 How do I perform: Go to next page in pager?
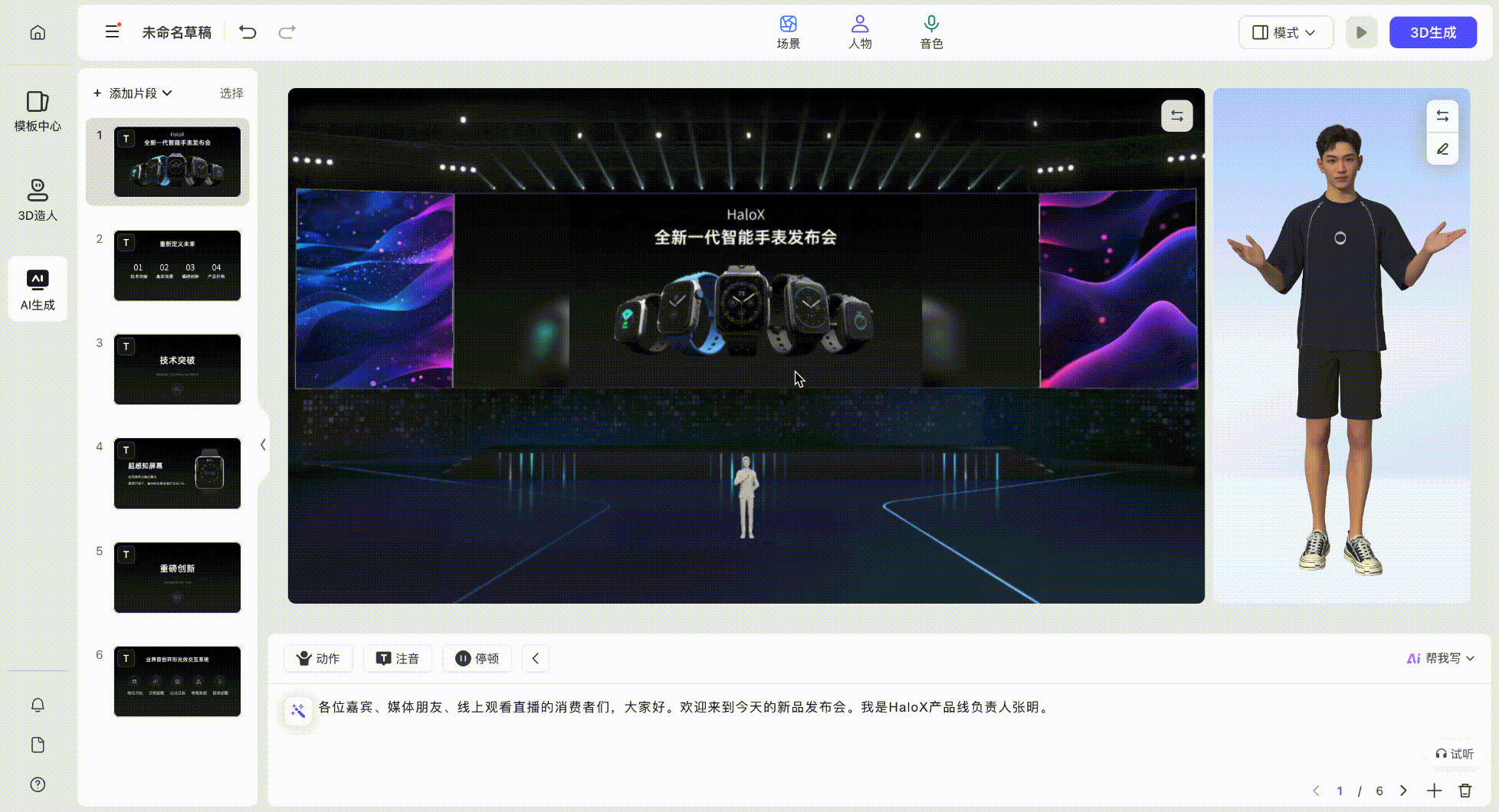point(1403,791)
